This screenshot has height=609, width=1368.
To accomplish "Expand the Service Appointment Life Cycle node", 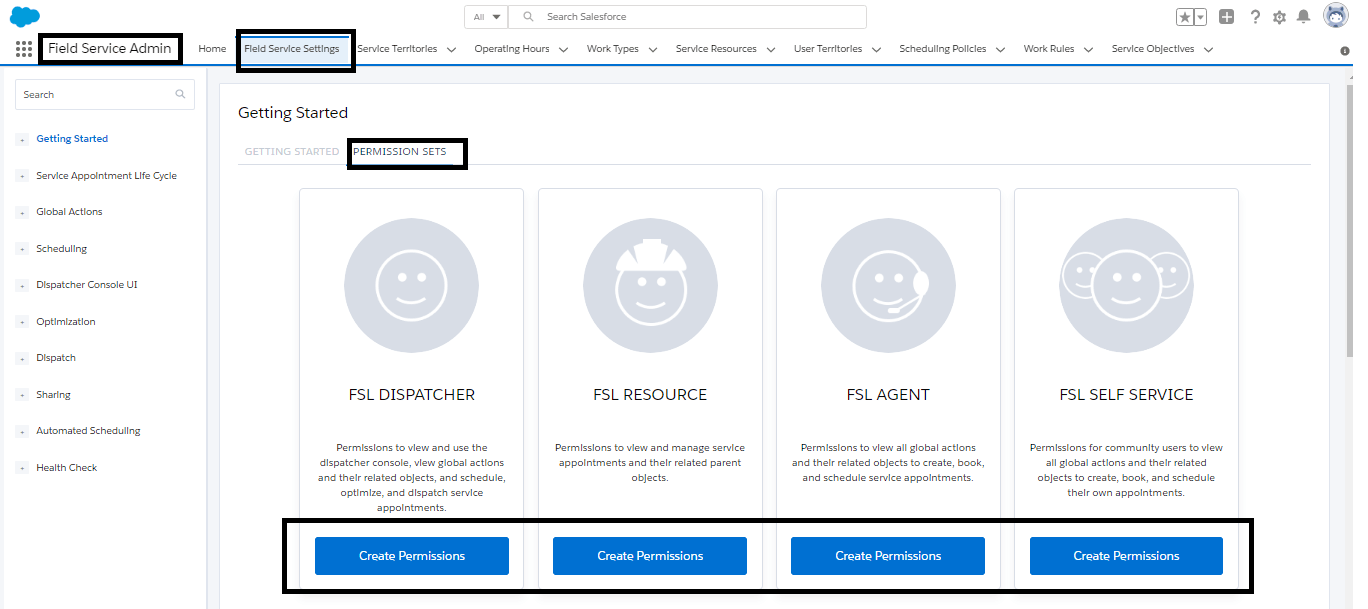I will click(x=22, y=176).
